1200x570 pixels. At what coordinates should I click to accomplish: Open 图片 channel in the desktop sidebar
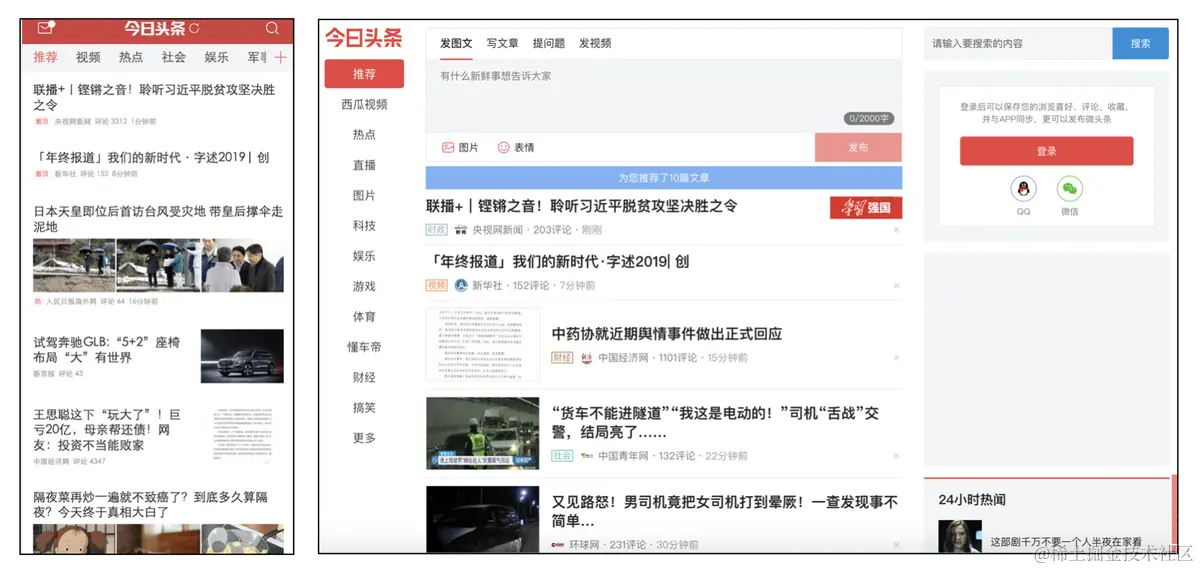(x=364, y=195)
